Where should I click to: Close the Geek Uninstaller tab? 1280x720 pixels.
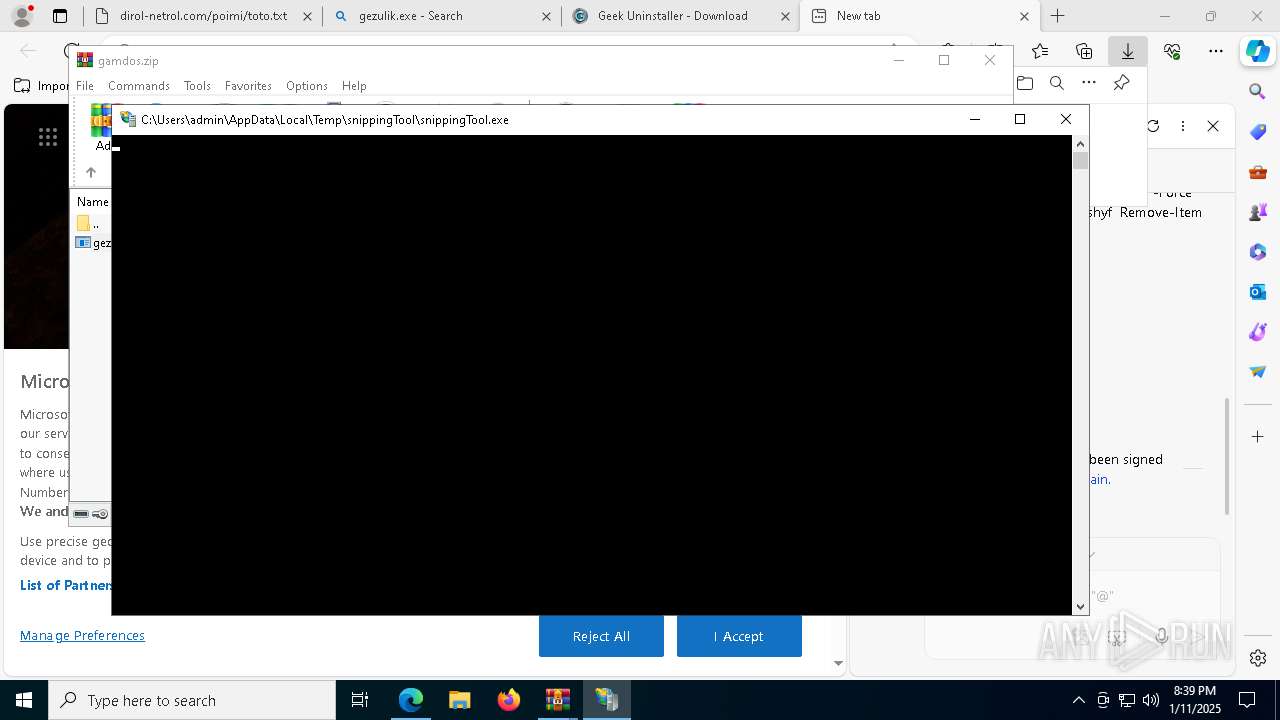(x=785, y=16)
